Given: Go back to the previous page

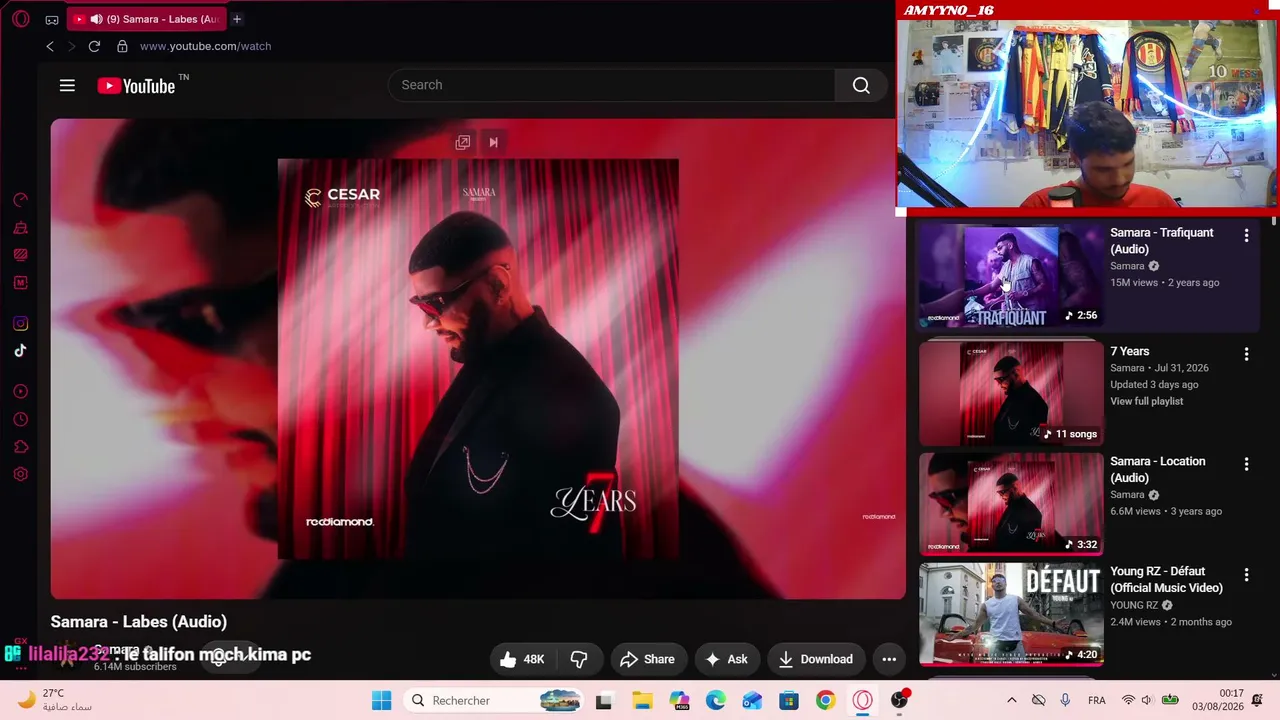Looking at the screenshot, I should coord(50,46).
